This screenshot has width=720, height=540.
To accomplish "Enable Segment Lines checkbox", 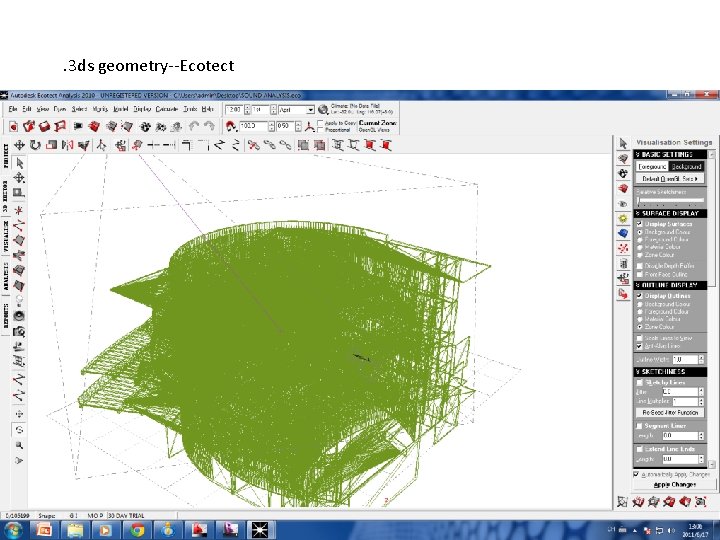I will 639,426.
